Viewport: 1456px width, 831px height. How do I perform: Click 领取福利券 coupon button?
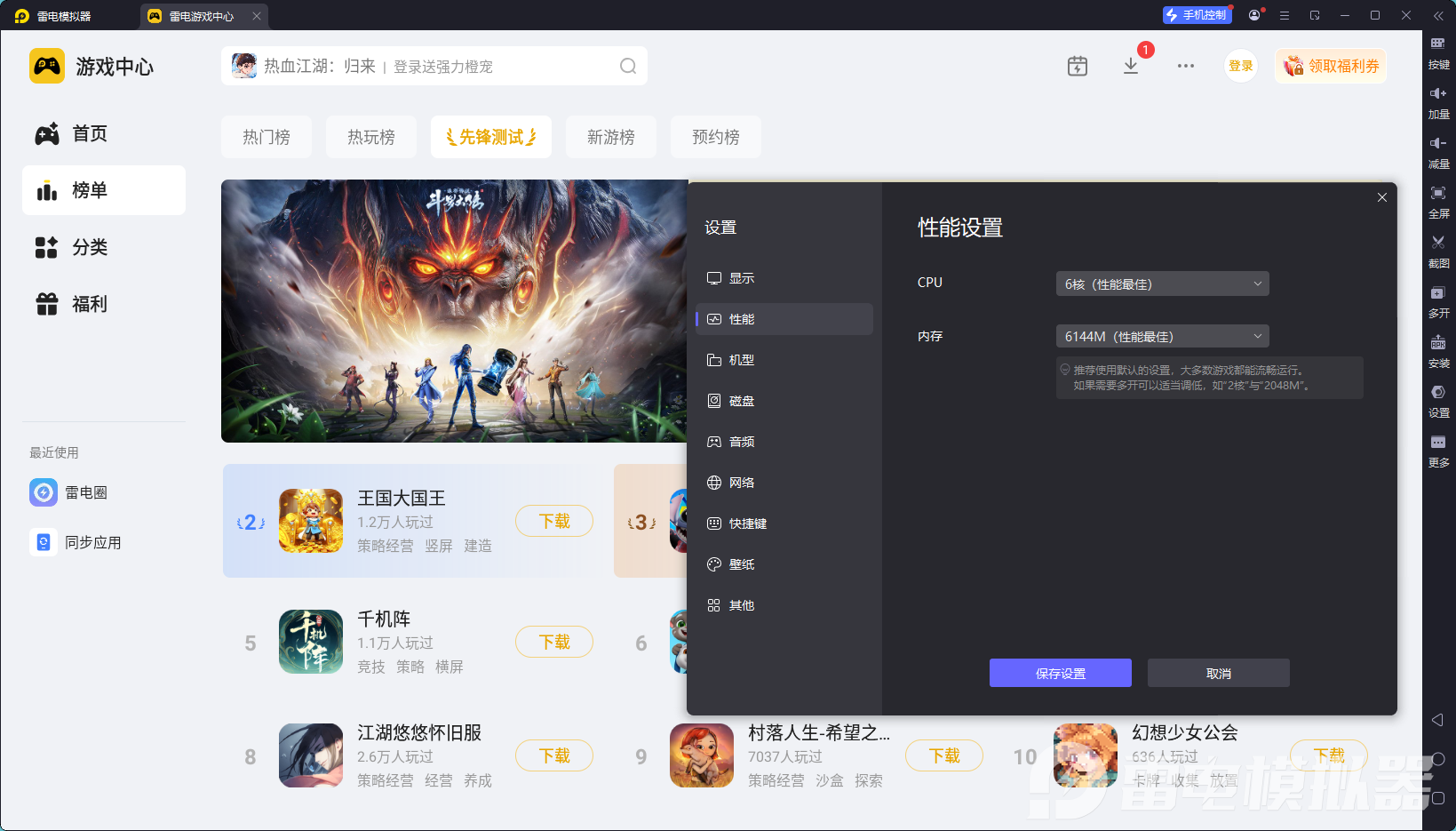pyautogui.click(x=1331, y=66)
